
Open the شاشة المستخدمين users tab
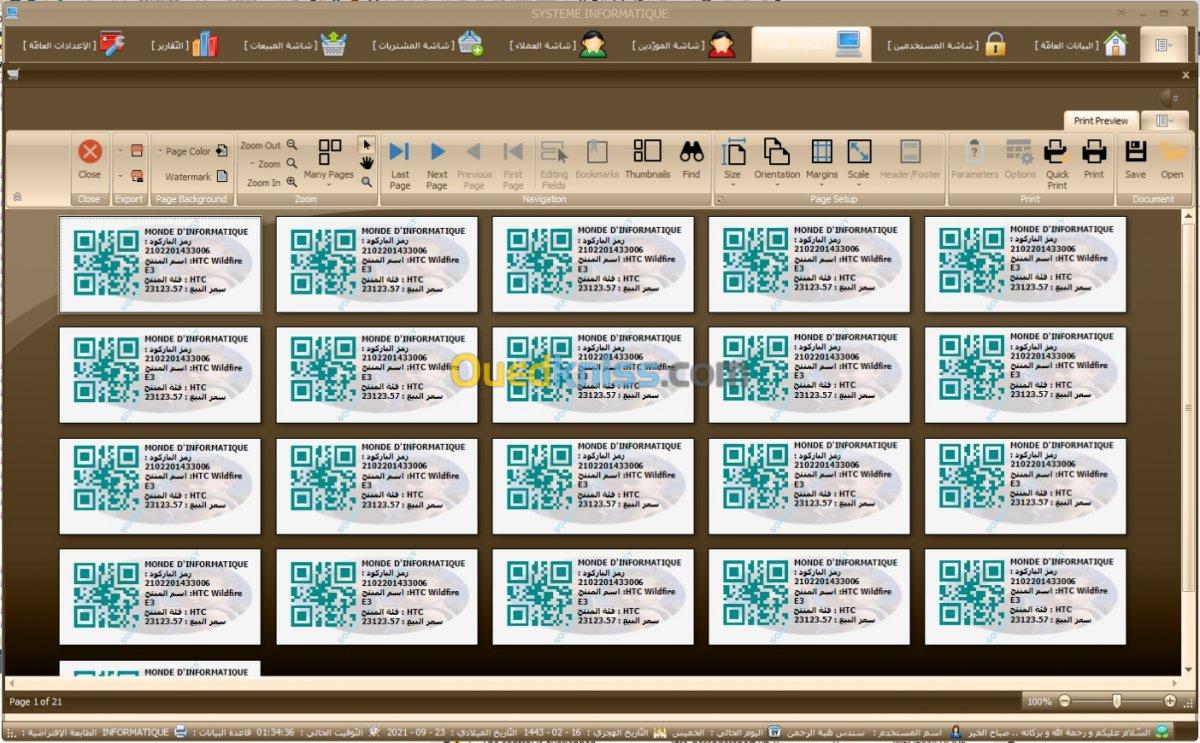pos(947,45)
